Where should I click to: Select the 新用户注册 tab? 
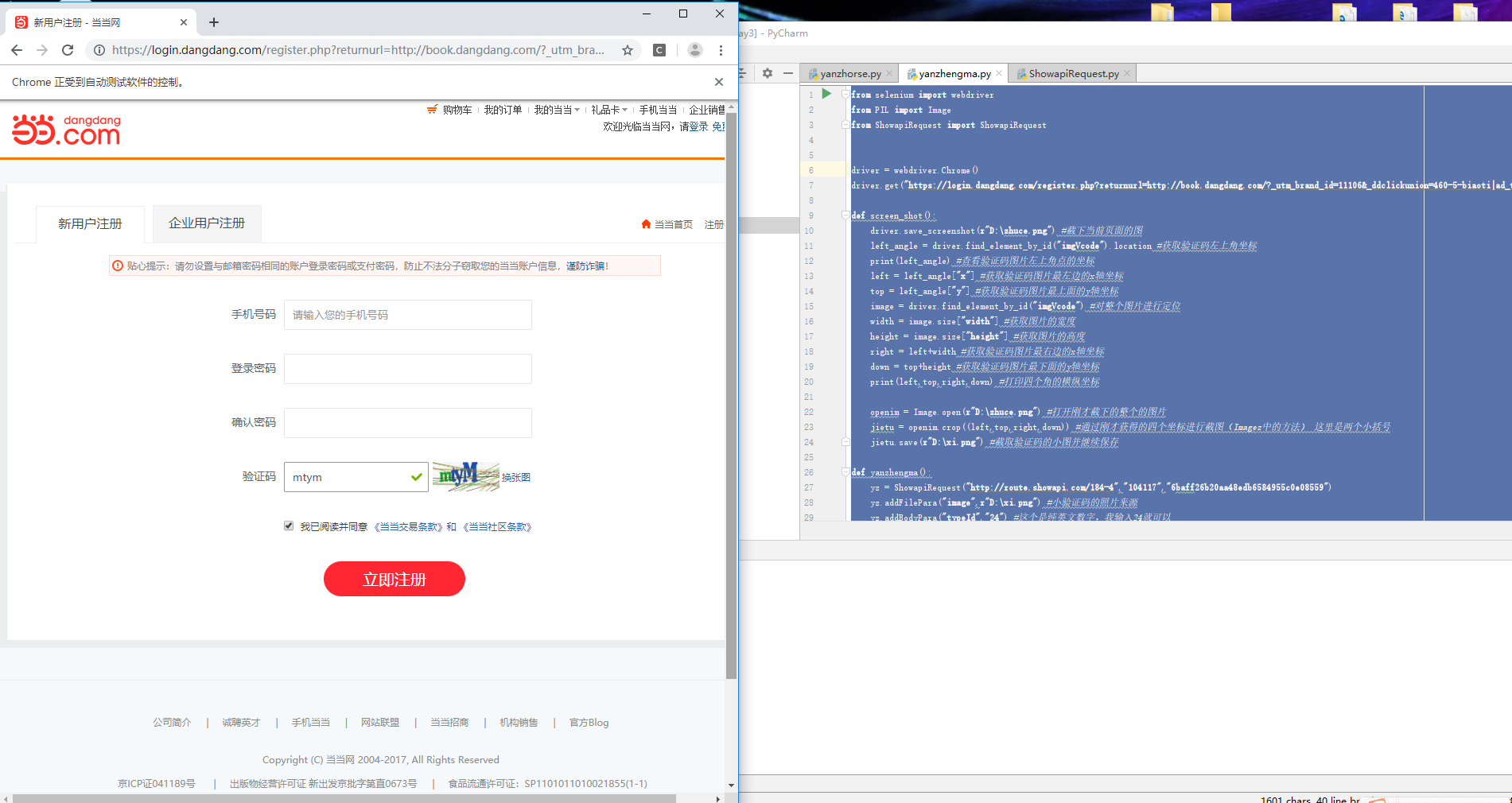[x=90, y=224]
